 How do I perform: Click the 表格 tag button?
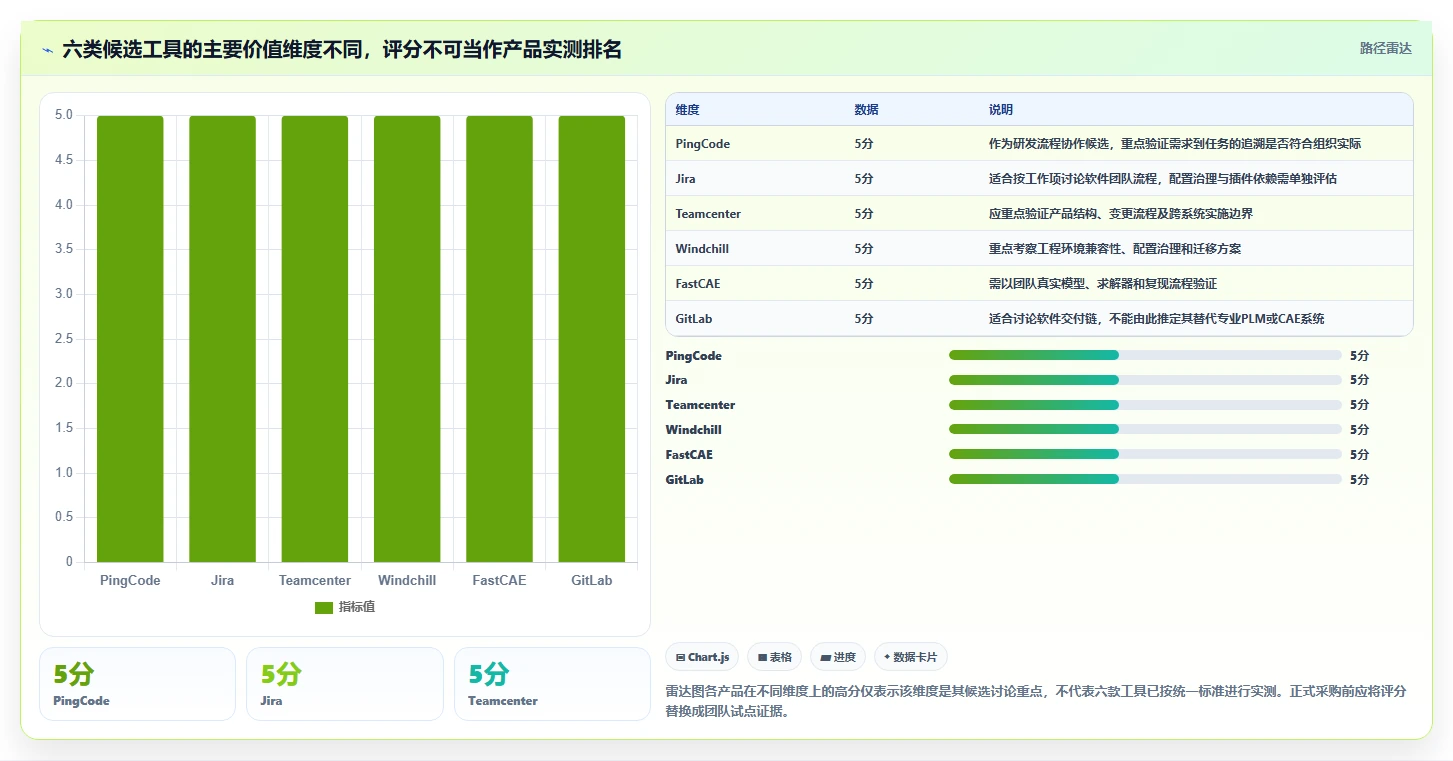(x=774, y=657)
